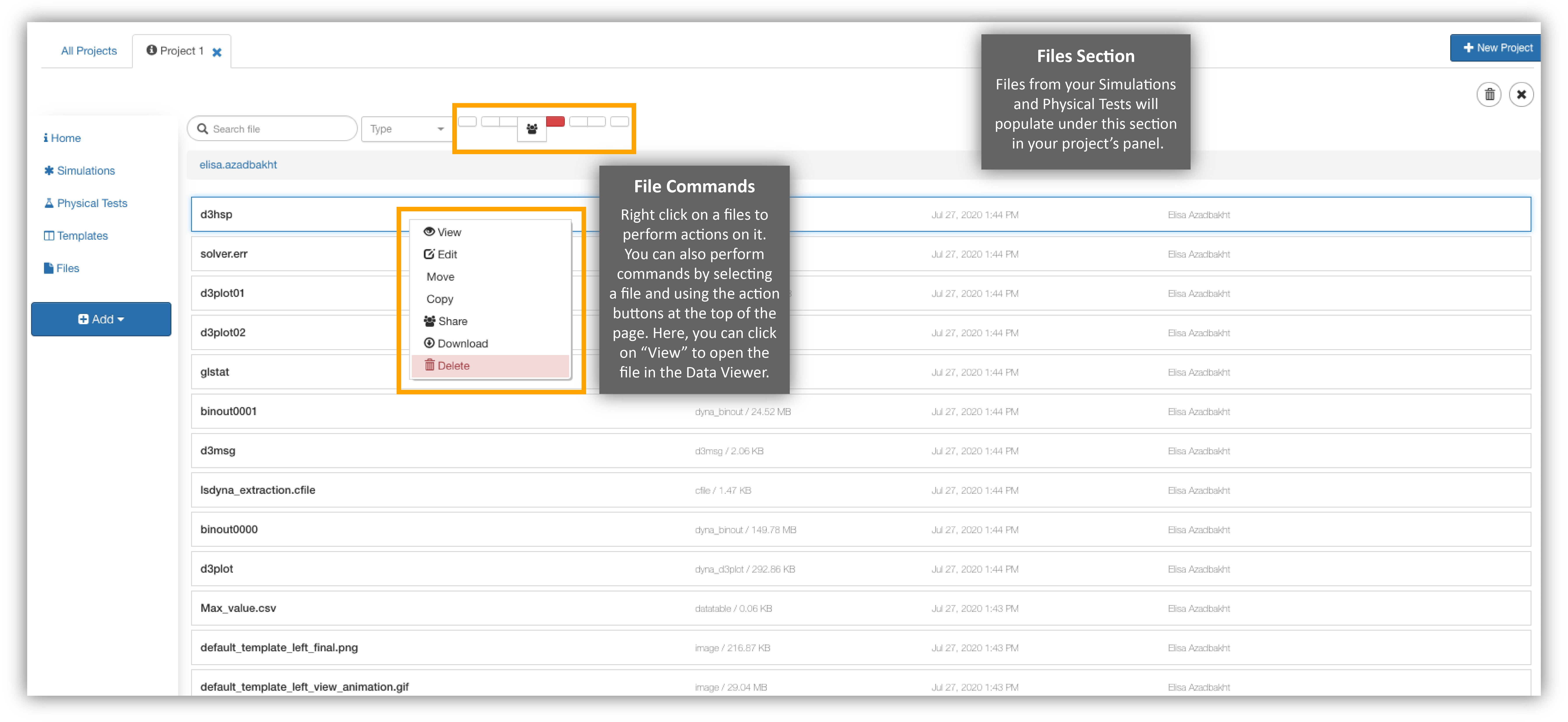Select the glstat file row
Viewport: 1568px width, 722px height.
pyautogui.click(x=861, y=372)
